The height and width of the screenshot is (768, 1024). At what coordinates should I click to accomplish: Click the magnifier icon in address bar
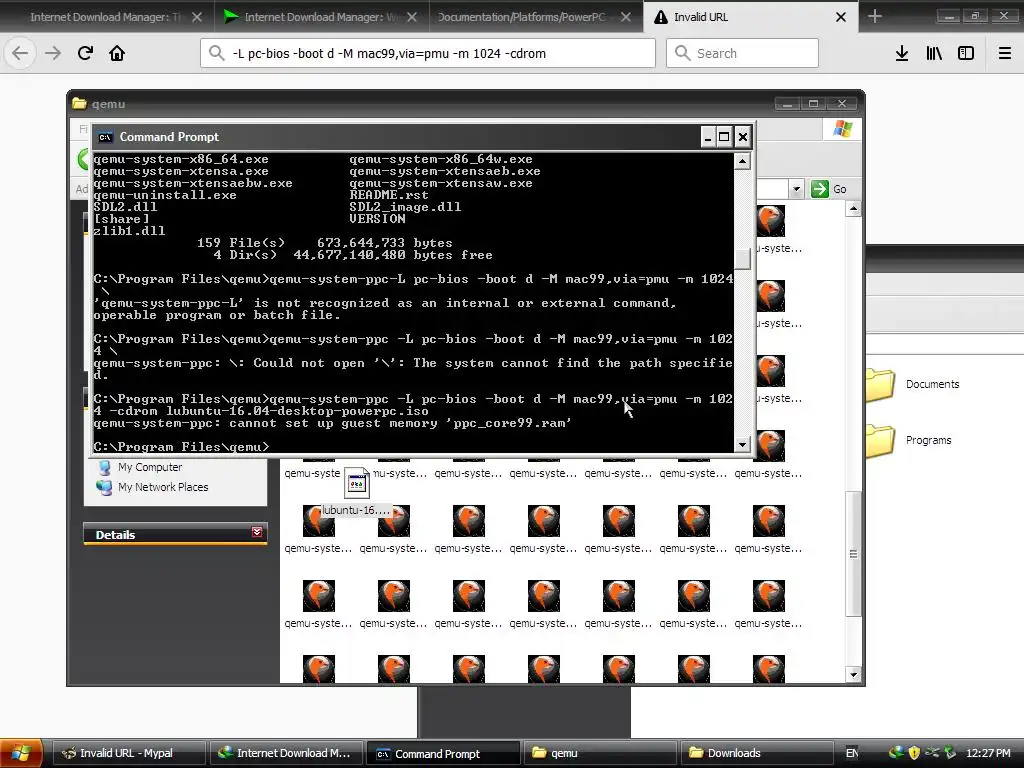(x=217, y=53)
